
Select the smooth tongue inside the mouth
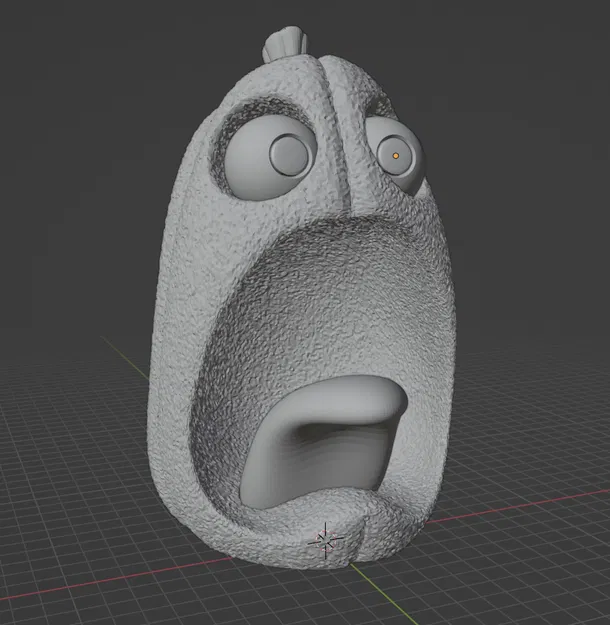pos(323,440)
